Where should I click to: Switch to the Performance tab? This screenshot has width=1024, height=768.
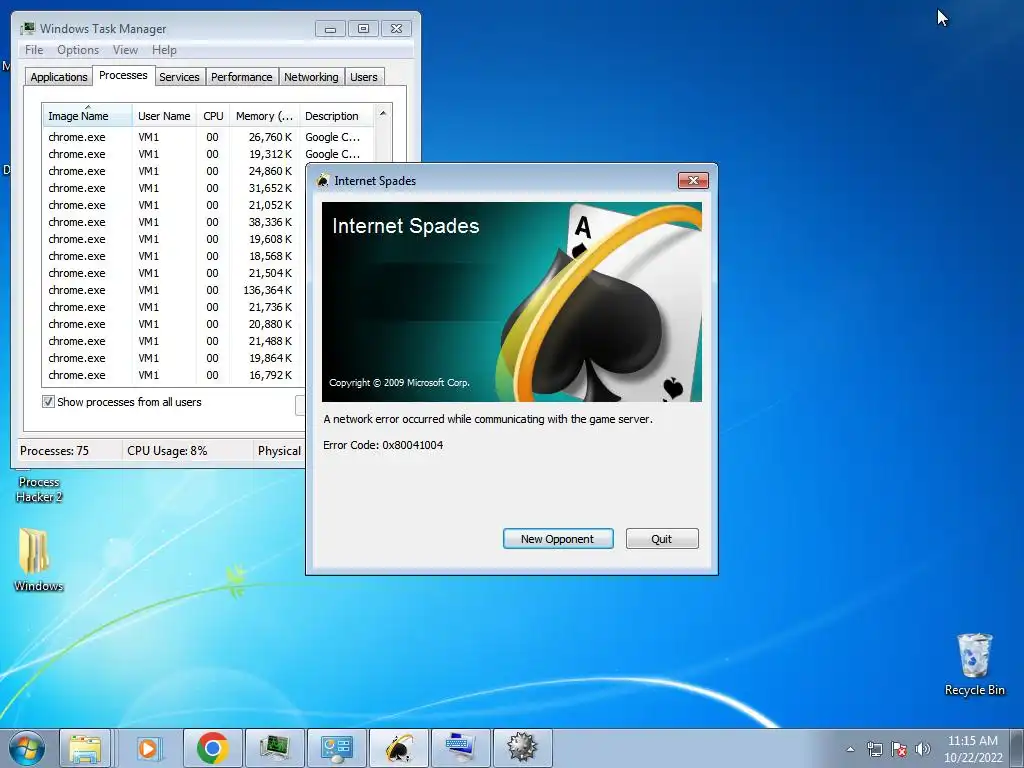coord(241,77)
